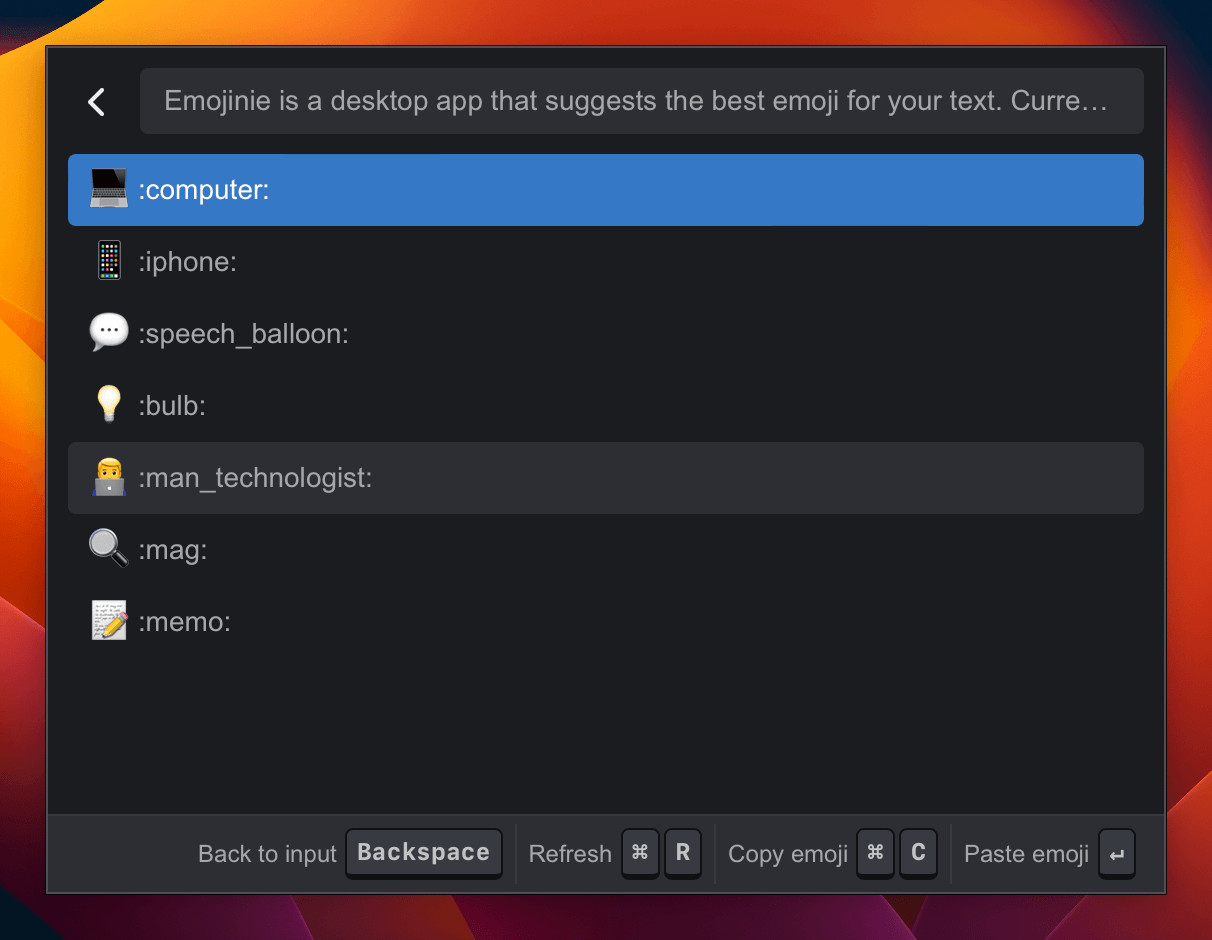
Task: Choose the :speech_balloon: list entry
Action: [605, 334]
